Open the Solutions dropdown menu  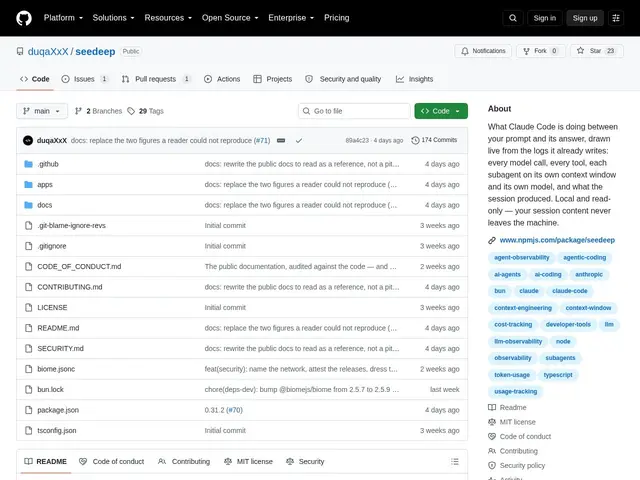[x=113, y=18]
